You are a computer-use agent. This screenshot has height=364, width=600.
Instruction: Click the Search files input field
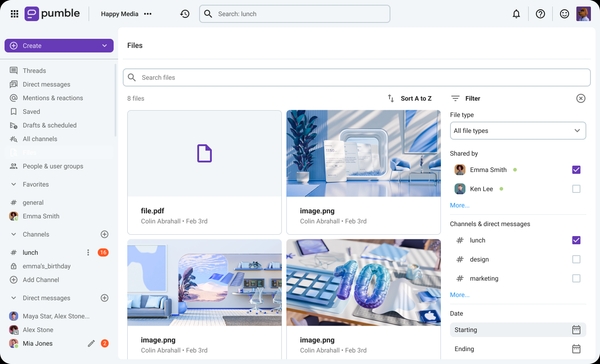click(x=357, y=77)
